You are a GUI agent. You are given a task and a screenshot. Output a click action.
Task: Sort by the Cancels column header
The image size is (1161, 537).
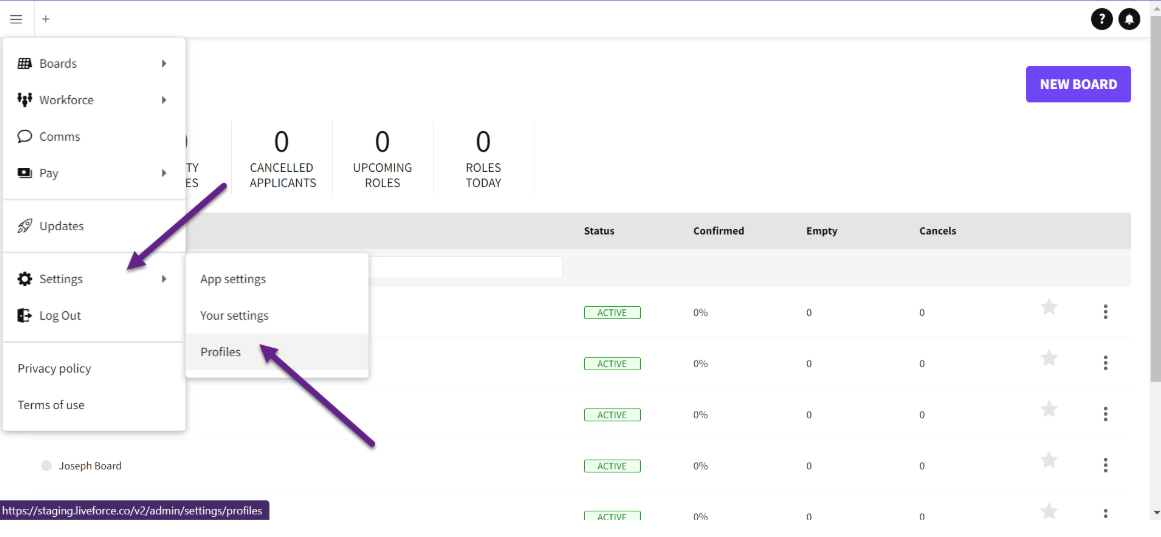tap(938, 231)
